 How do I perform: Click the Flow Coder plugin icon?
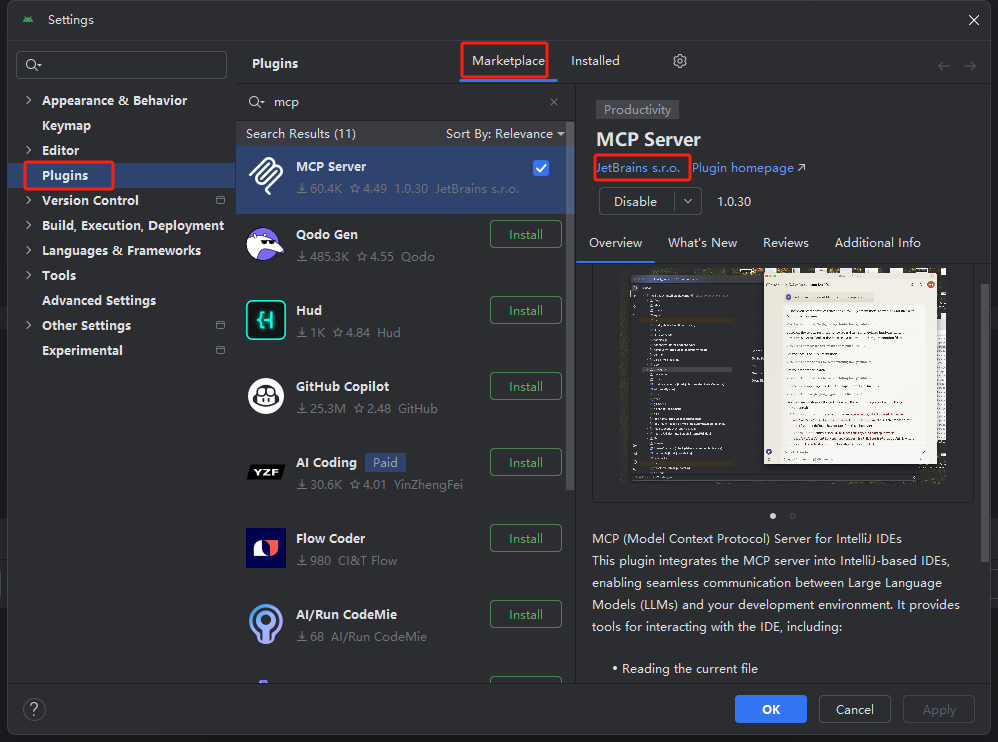click(265, 548)
